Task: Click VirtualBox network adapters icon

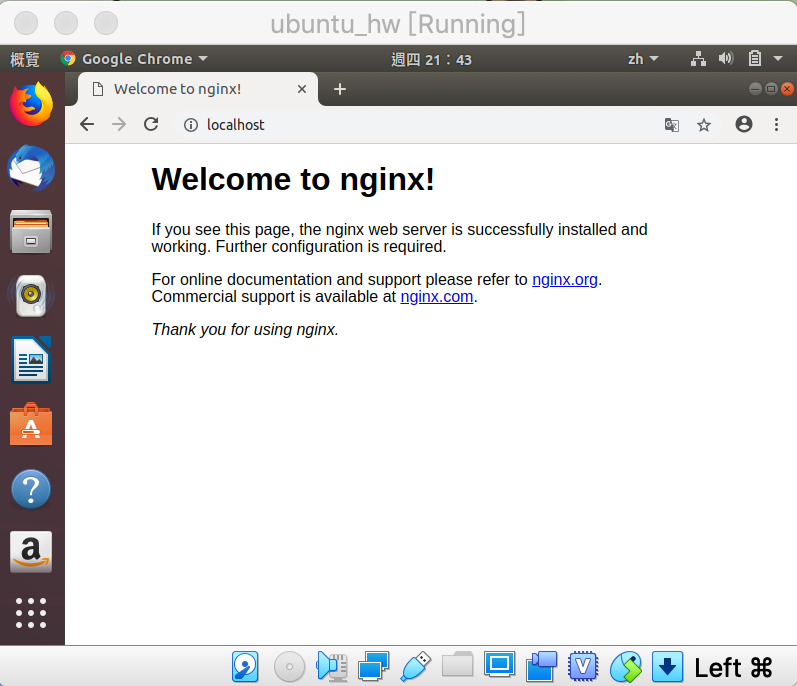Action: [x=373, y=666]
